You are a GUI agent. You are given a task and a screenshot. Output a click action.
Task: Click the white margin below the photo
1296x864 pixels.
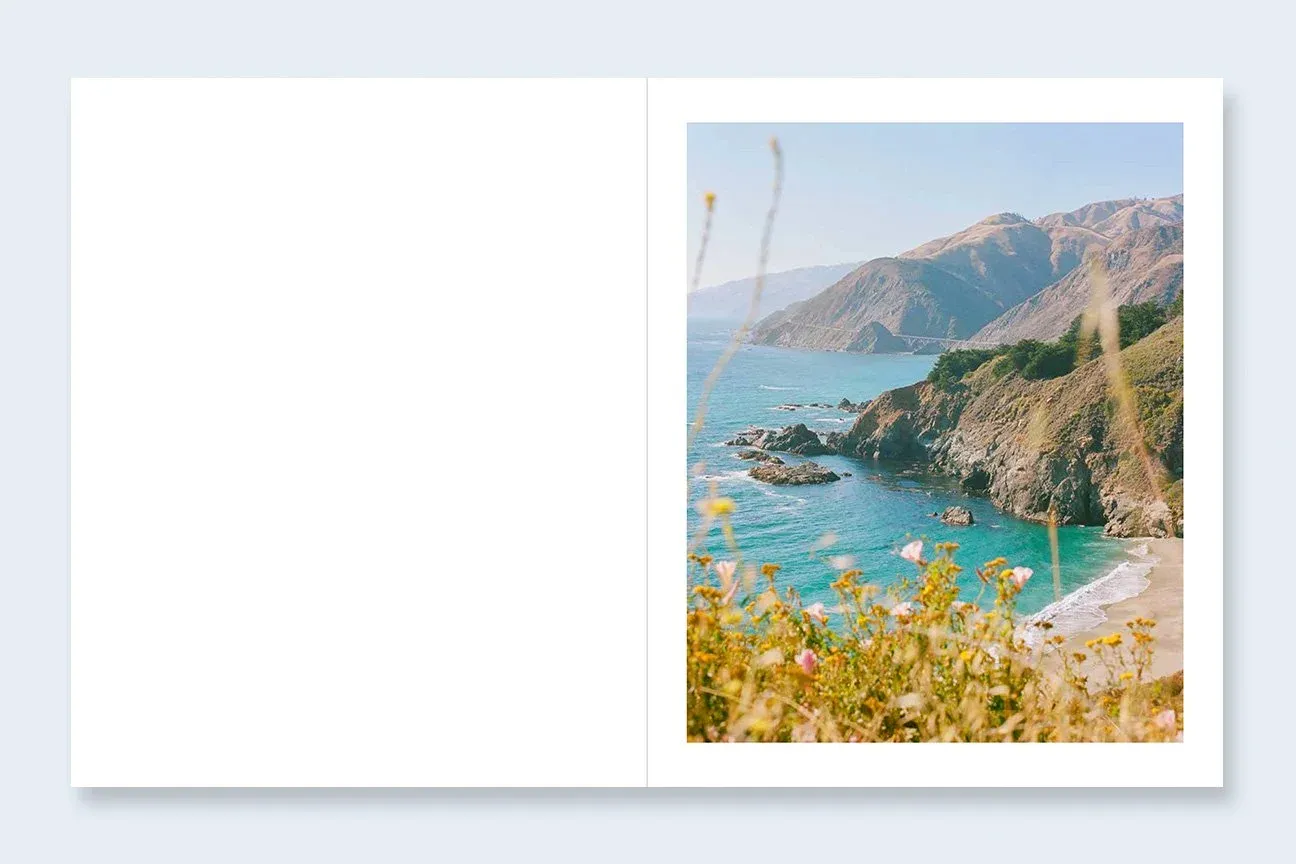click(x=935, y=764)
